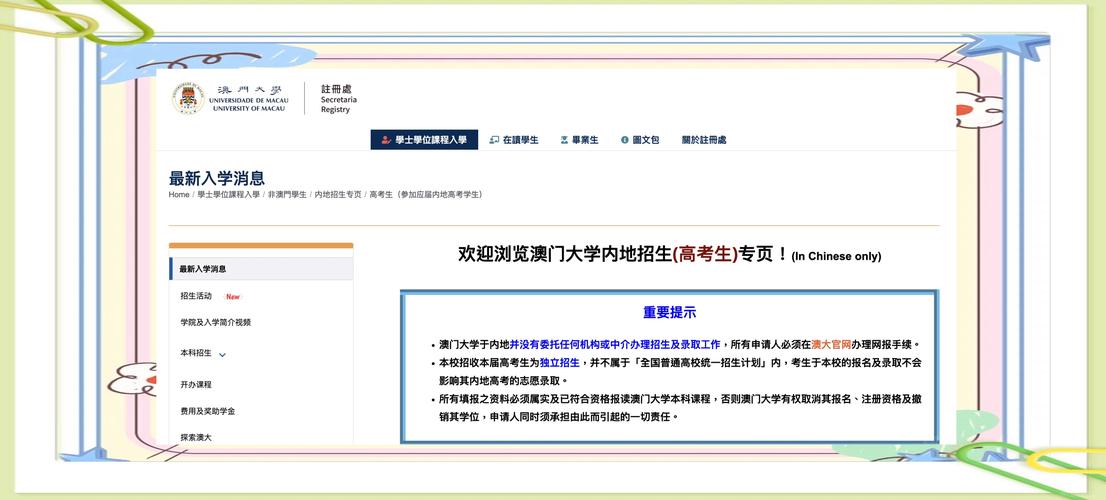1106x500 pixels.
Task: Open the 學士學位課程入學 nav tab
Action: pyautogui.click(x=424, y=140)
